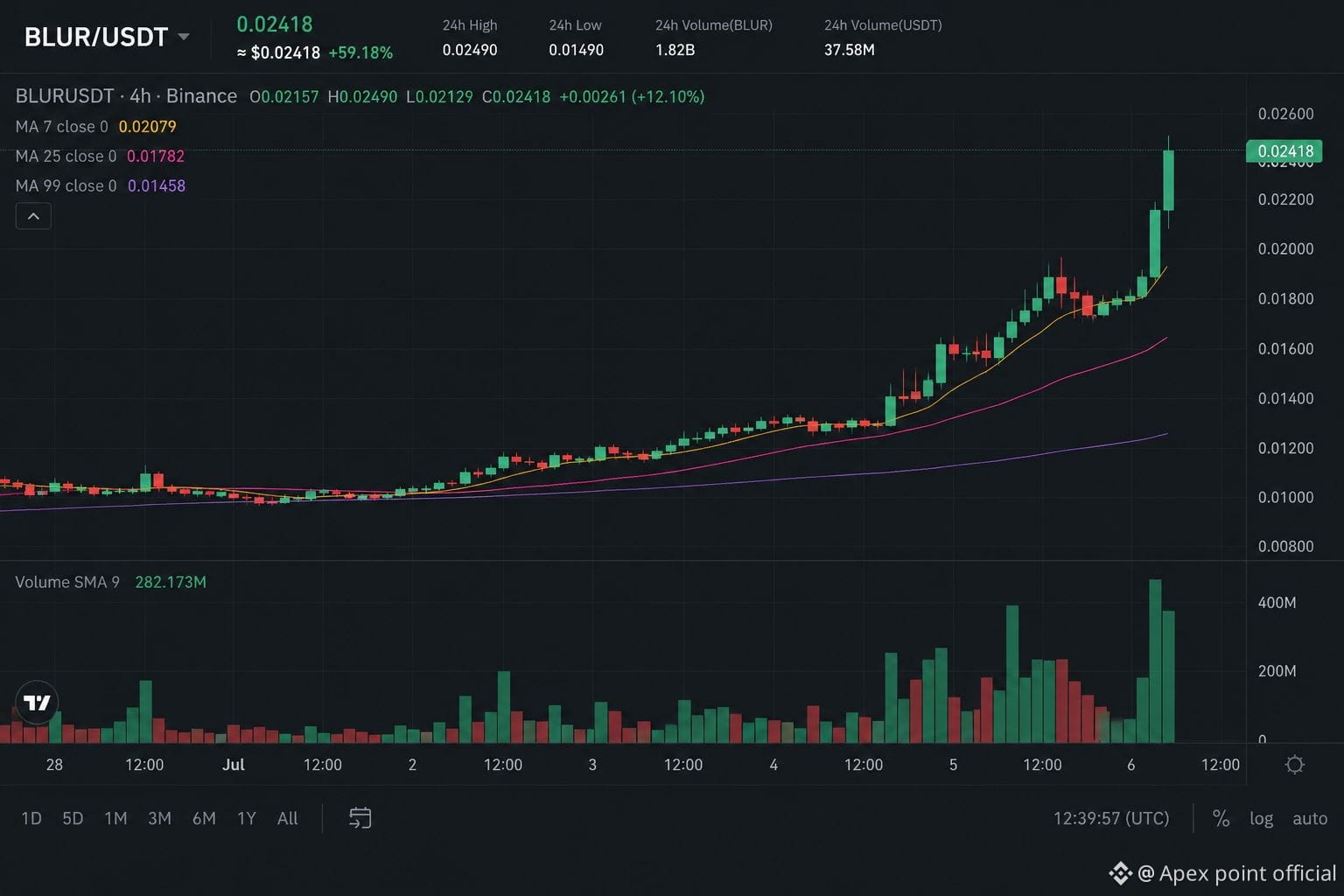Select the 1Y time range
The width and height of the screenshot is (1344, 896).
247,818
